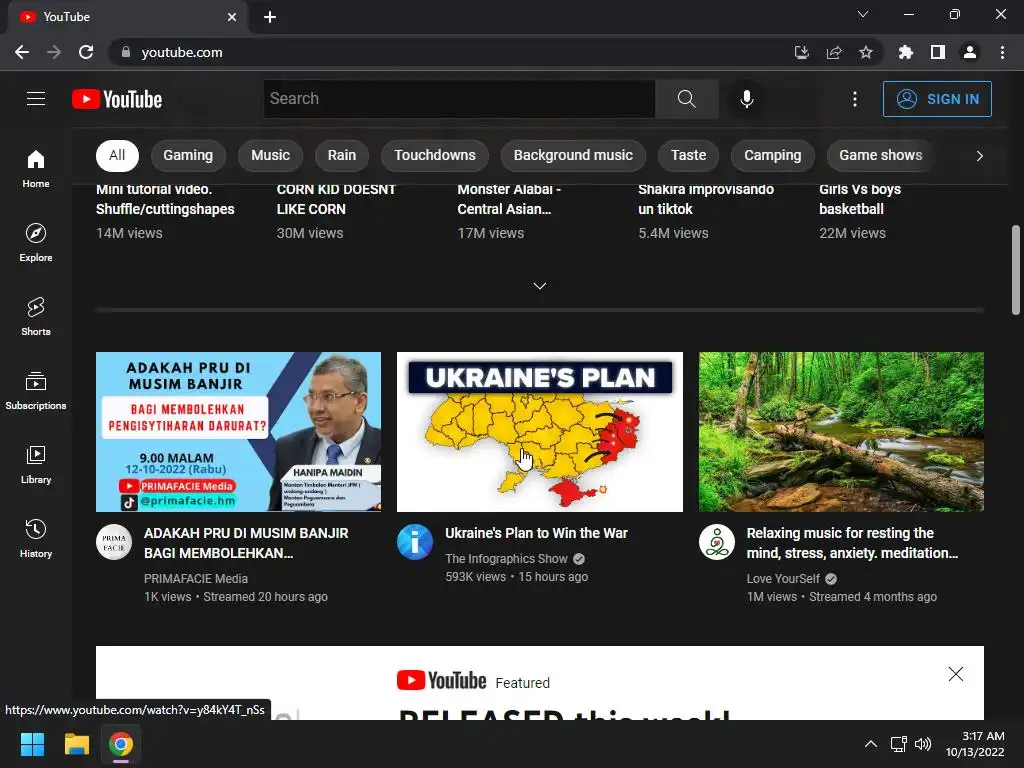Screen dimensions: 1024x768
Task: Show hidden system tray icons
Action: [871, 744]
